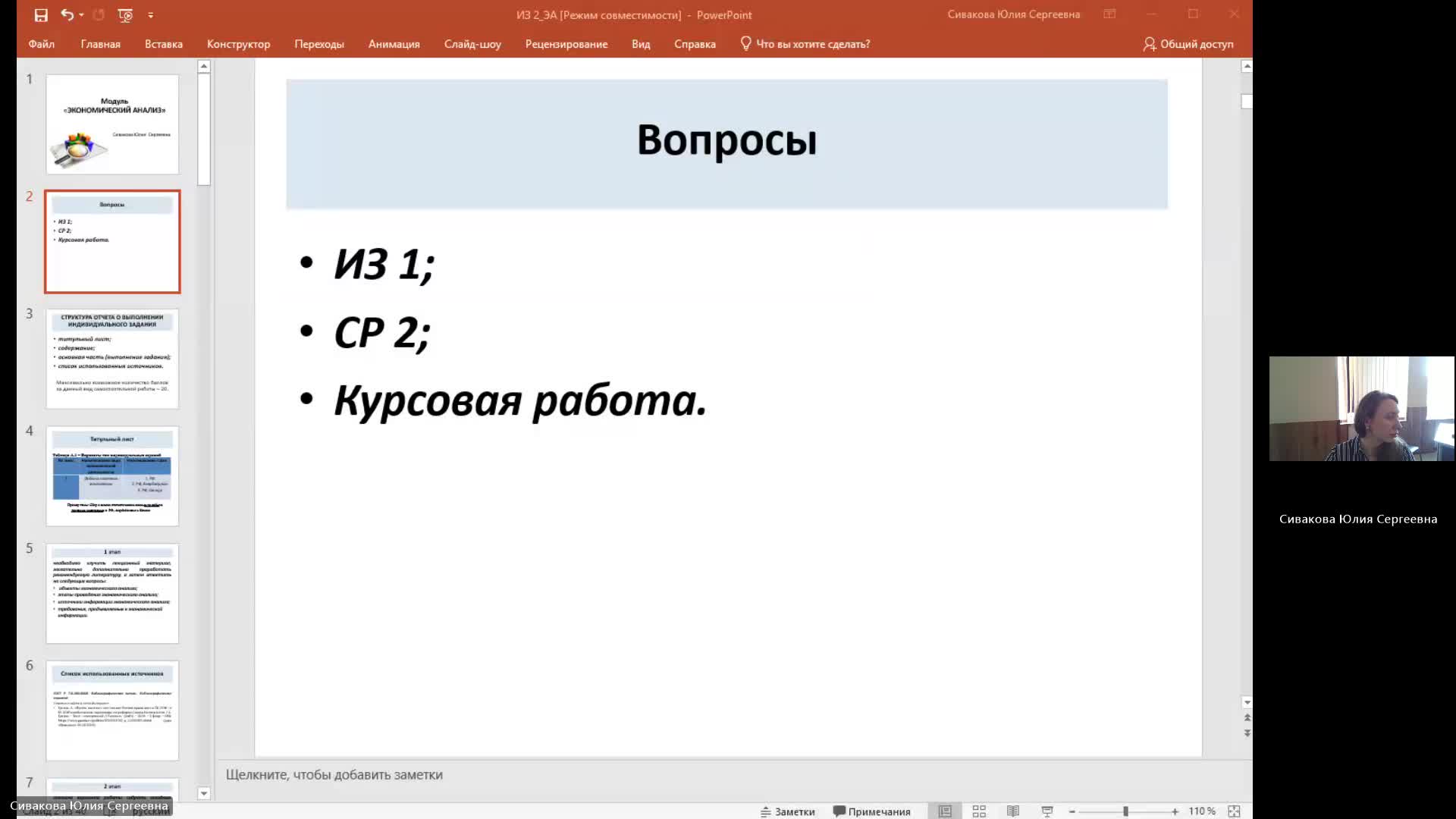The width and height of the screenshot is (1456, 819).
Task: Open the ribbon display options icon
Action: click(x=1109, y=14)
